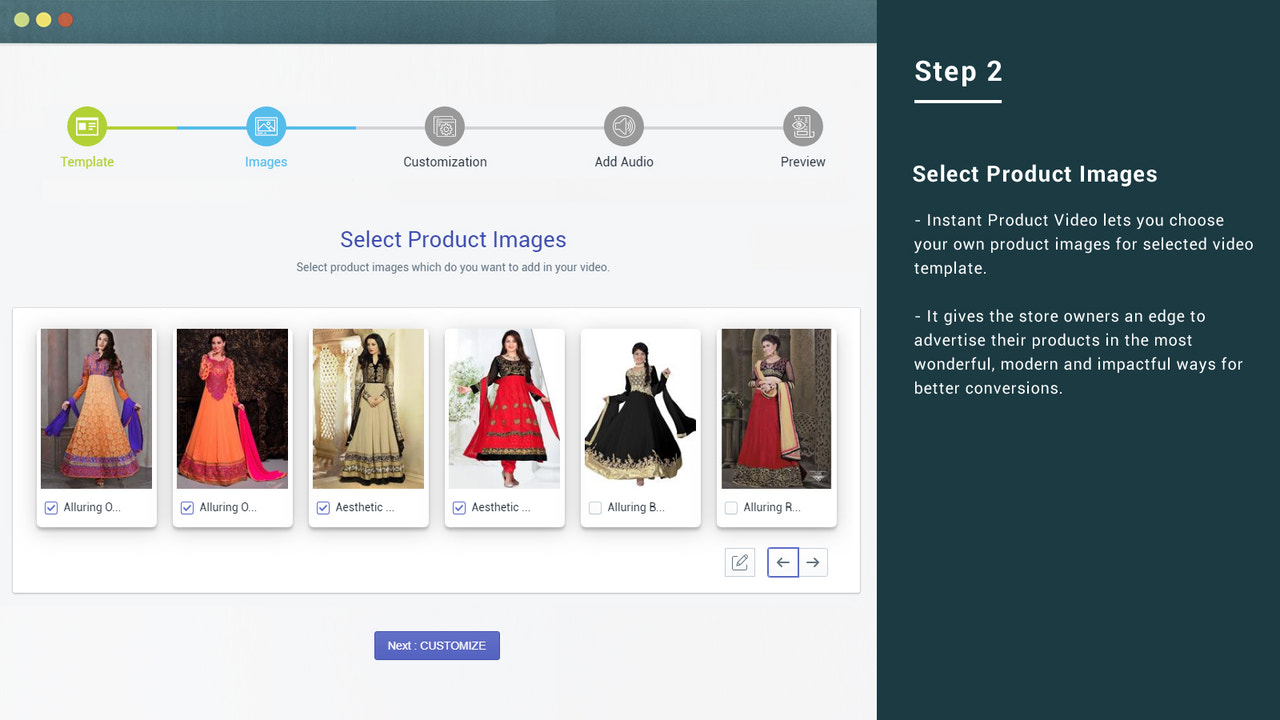Switch to the Template step label
The height and width of the screenshot is (720, 1280).
coord(87,161)
